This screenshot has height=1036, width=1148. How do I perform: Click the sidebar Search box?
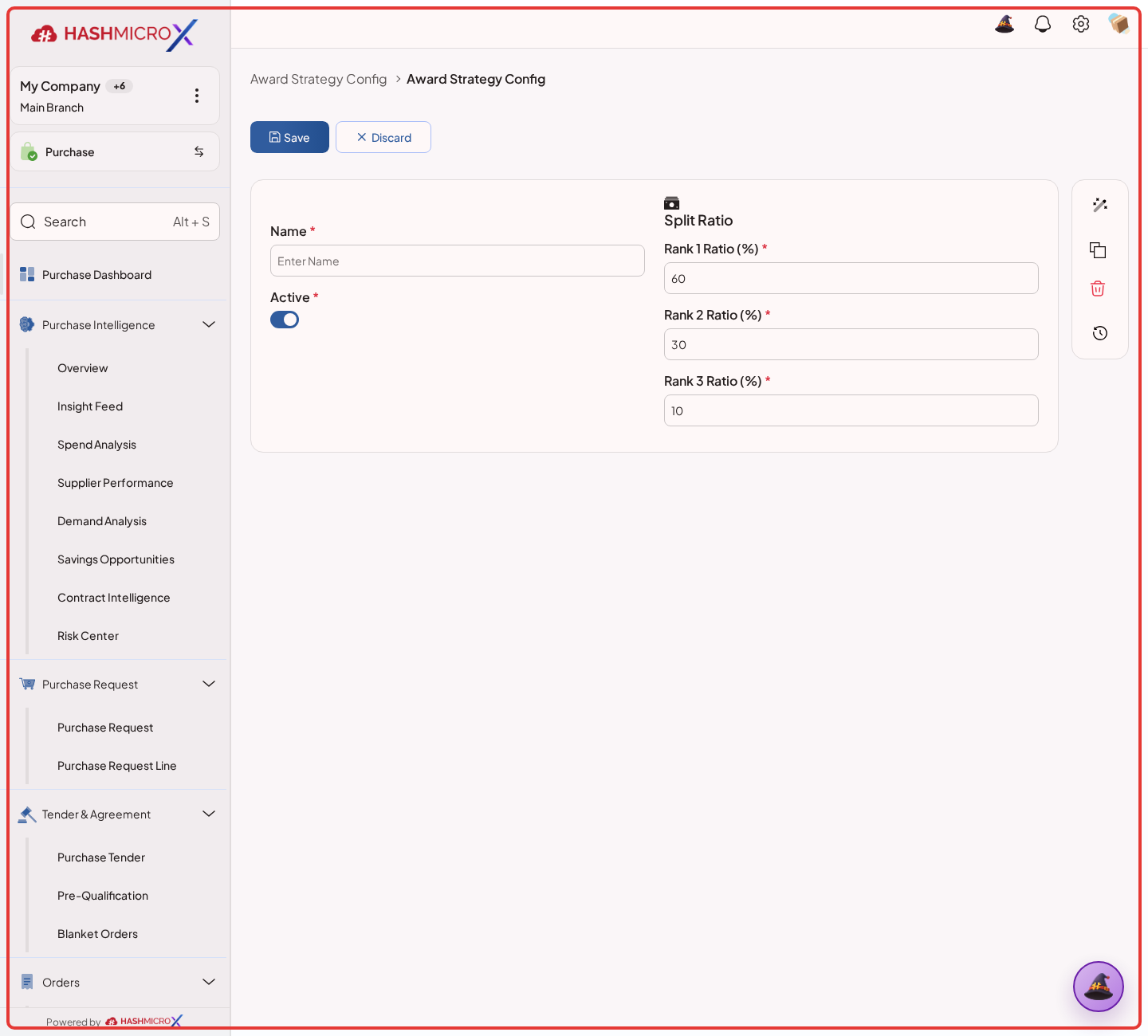pos(115,222)
